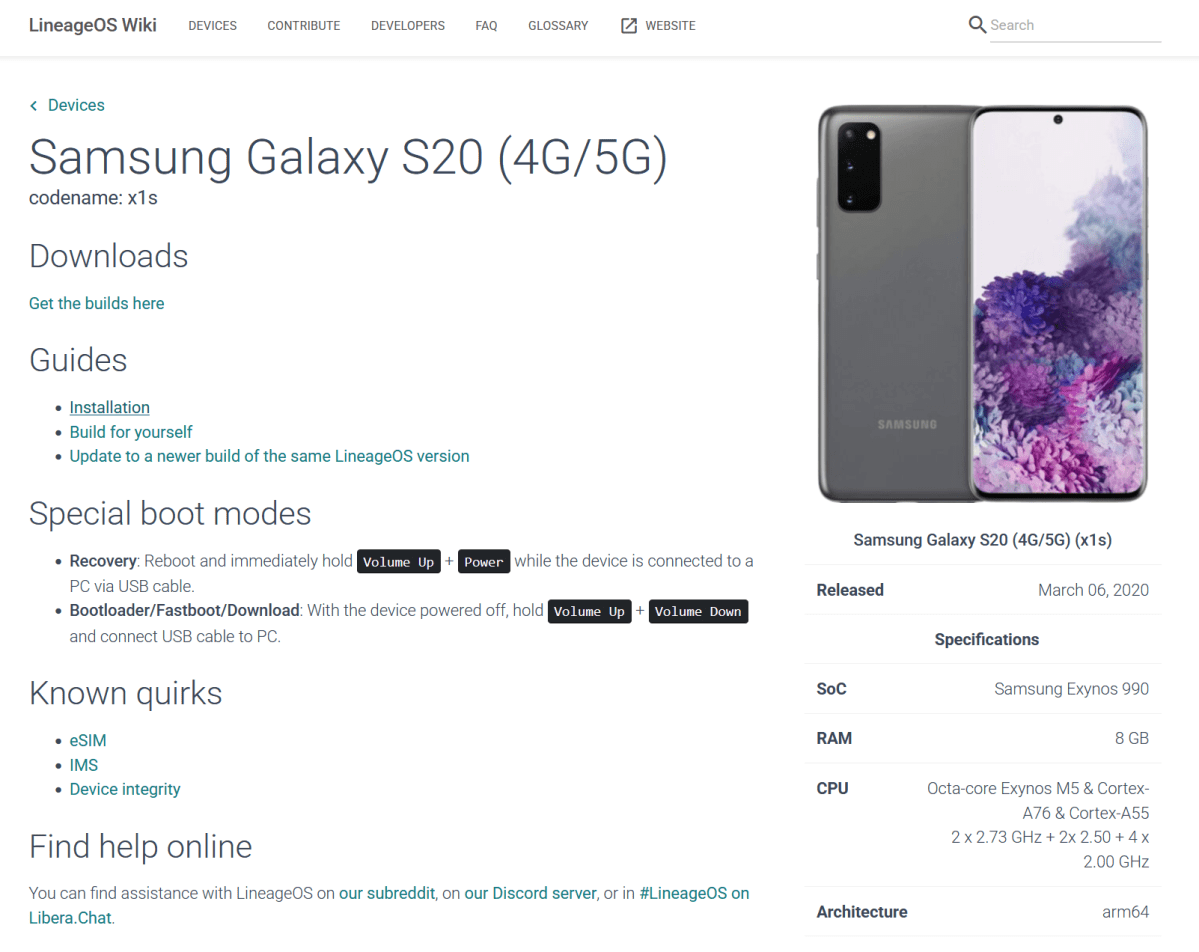
Task: Open the eSIM quirk page
Action: 88,740
